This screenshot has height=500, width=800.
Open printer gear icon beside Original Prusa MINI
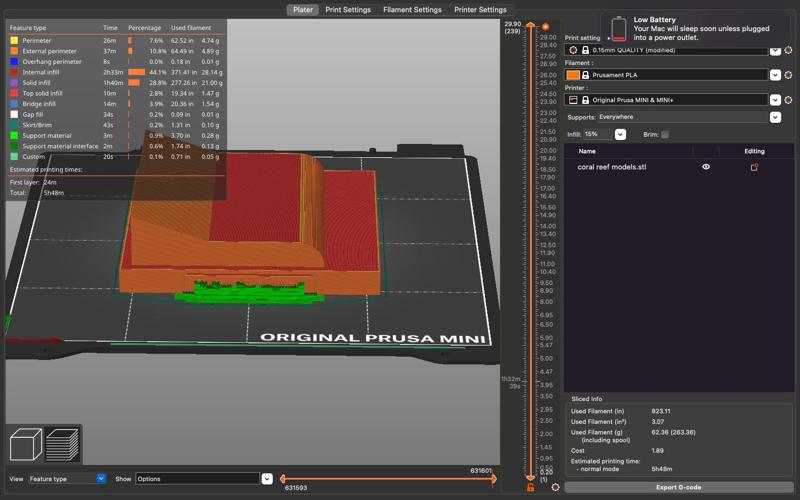[788, 100]
